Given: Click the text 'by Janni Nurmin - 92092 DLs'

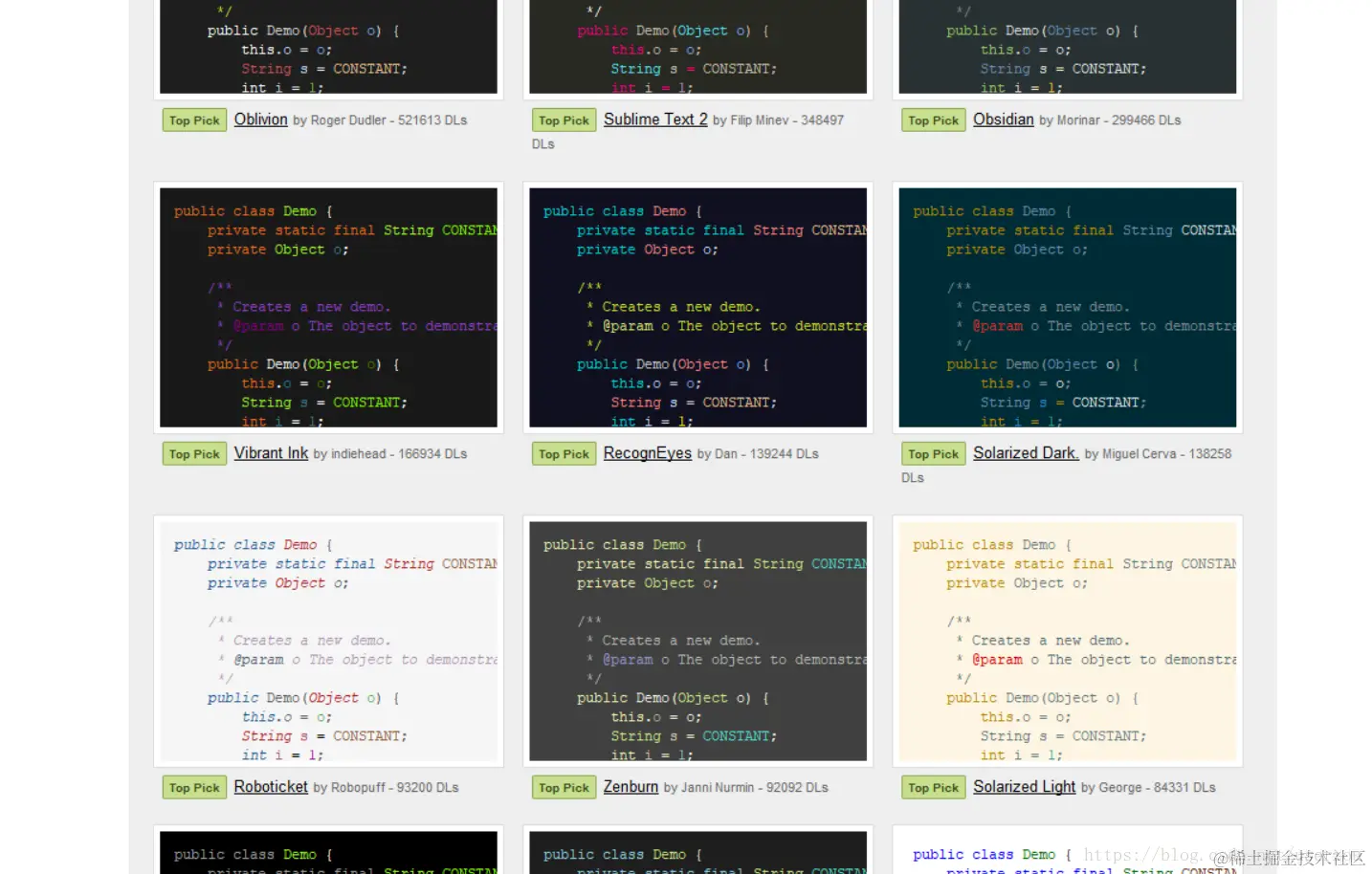Looking at the screenshot, I should pos(746,788).
